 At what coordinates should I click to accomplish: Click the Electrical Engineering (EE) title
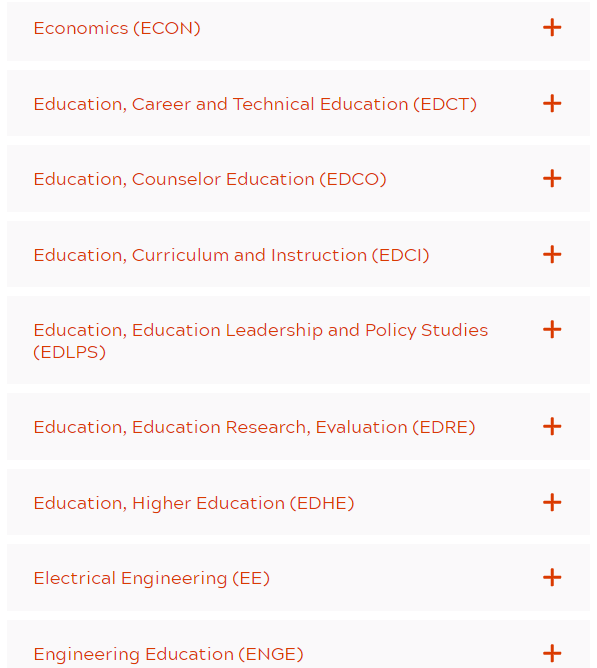click(x=152, y=579)
